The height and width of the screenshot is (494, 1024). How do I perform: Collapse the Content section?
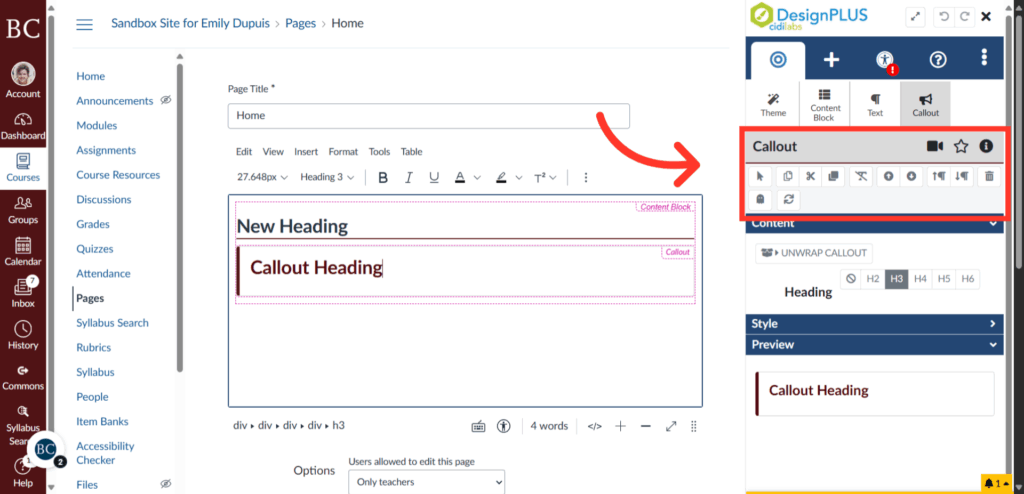pos(874,223)
